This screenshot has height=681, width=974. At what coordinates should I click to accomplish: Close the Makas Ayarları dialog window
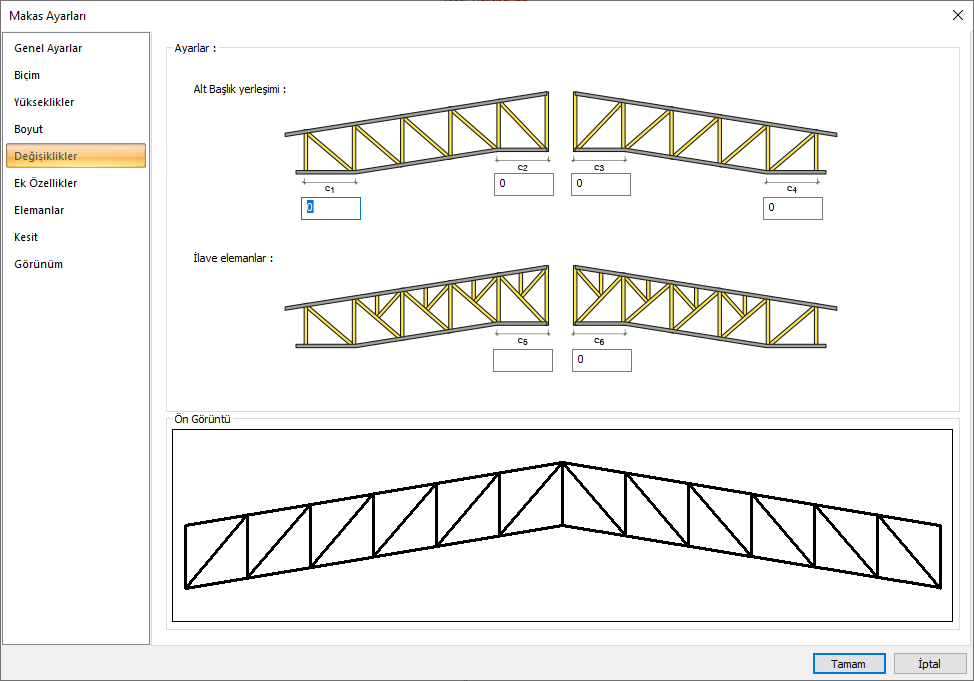[x=957, y=14]
